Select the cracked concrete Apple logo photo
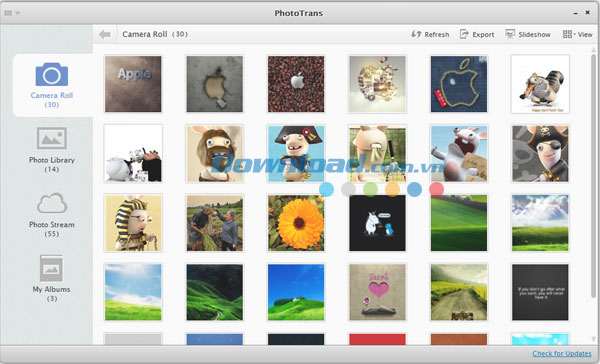Viewport: 600px width, 364px height. 215,84
